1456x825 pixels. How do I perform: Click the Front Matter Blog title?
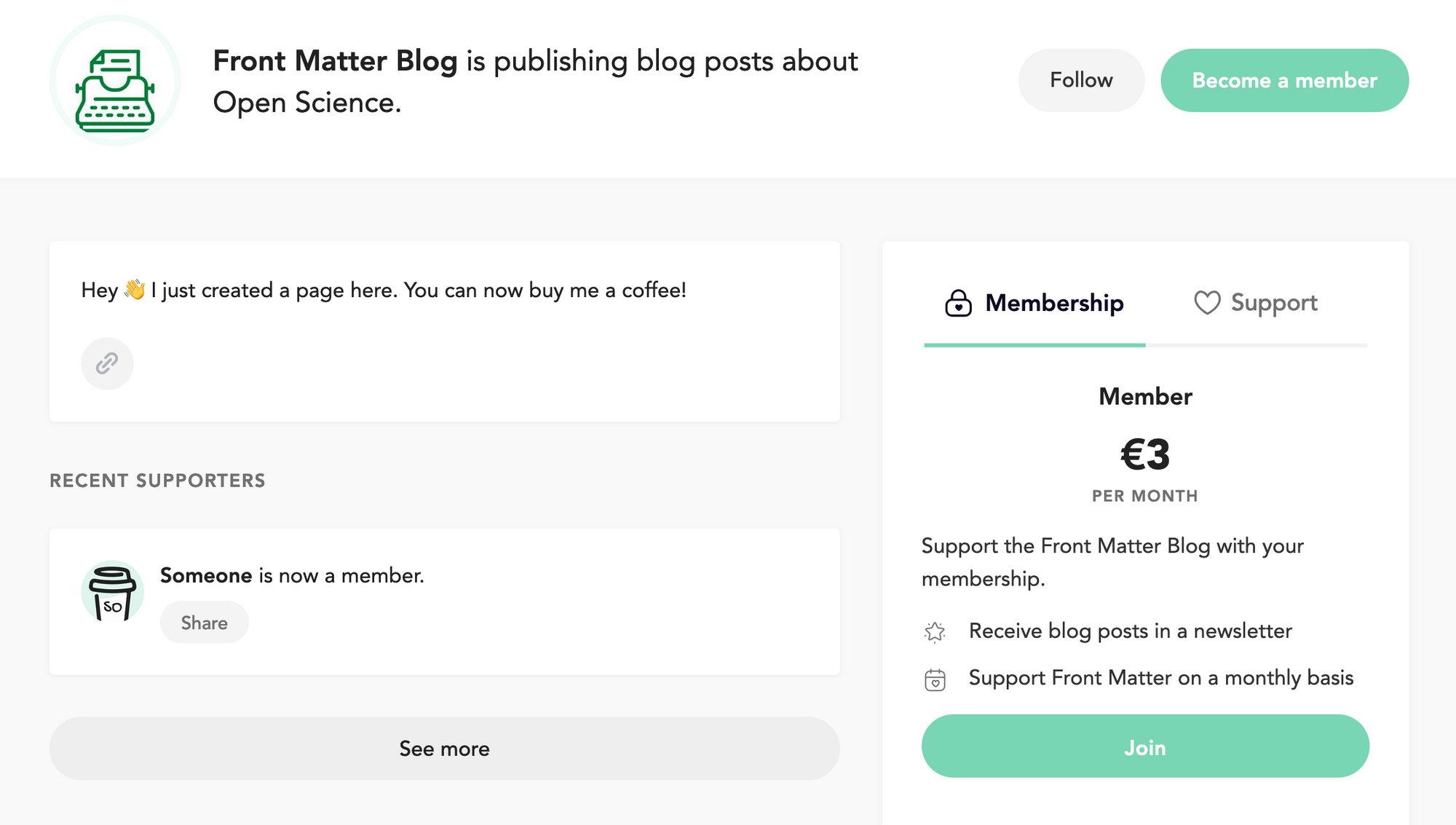[x=335, y=61]
